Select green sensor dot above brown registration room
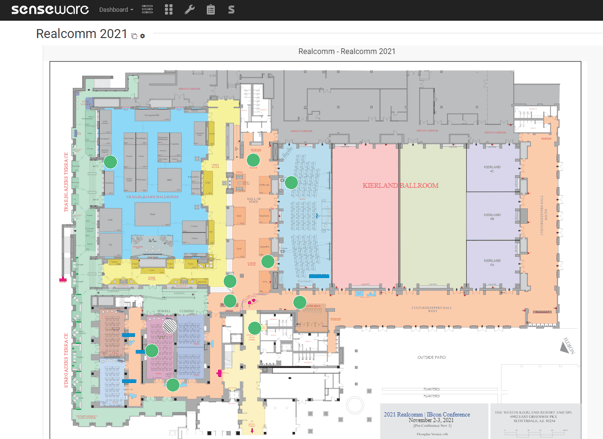603x439 pixels. pos(300,303)
